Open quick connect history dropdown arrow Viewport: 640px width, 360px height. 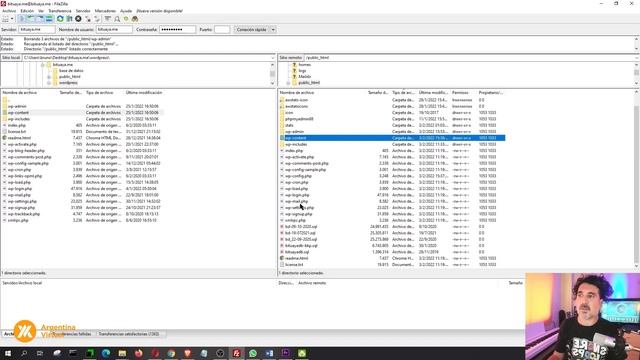point(273,29)
